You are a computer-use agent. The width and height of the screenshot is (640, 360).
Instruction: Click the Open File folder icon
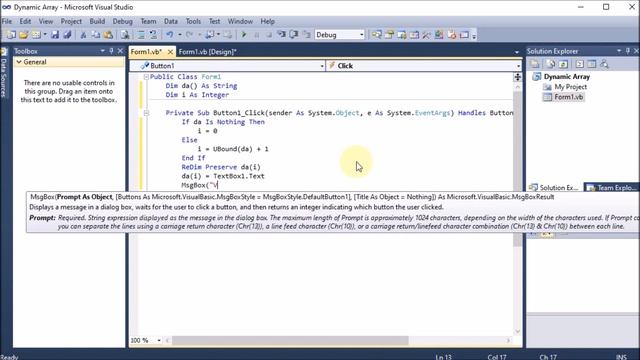coord(23,35)
